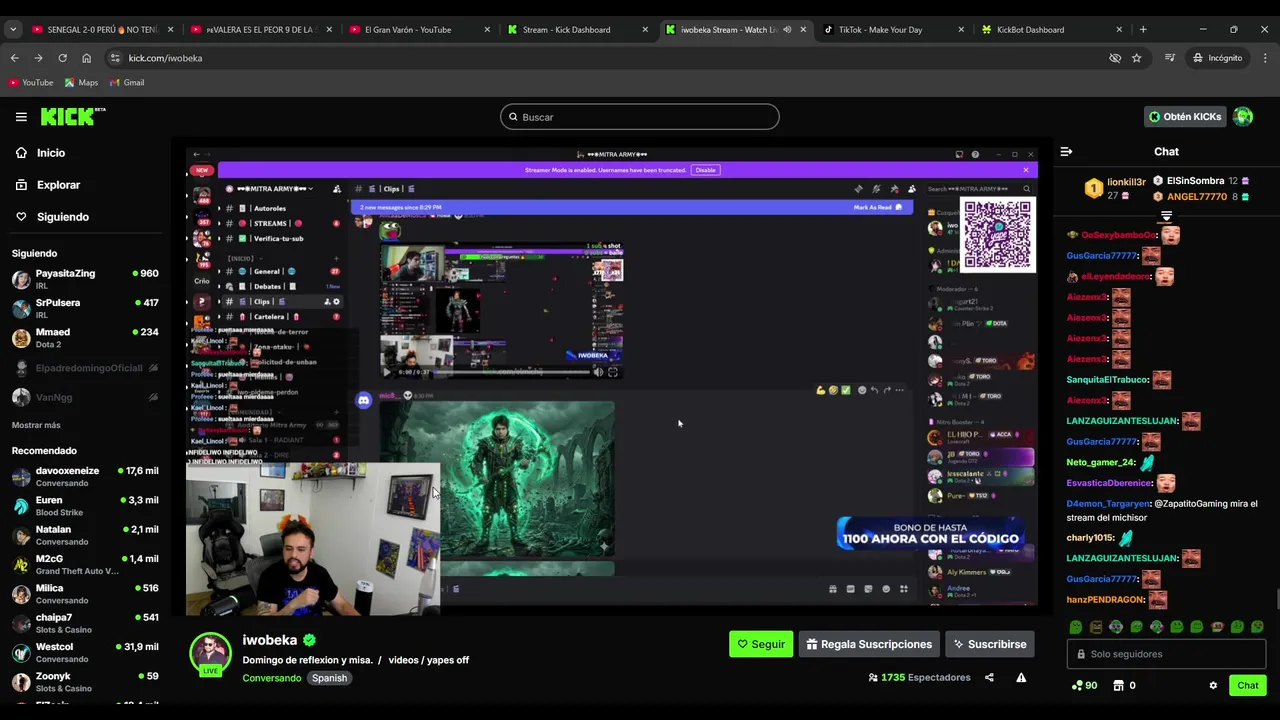The width and height of the screenshot is (1280, 720).
Task: Switch to KickBot Dashboard tab
Action: pos(1052,30)
